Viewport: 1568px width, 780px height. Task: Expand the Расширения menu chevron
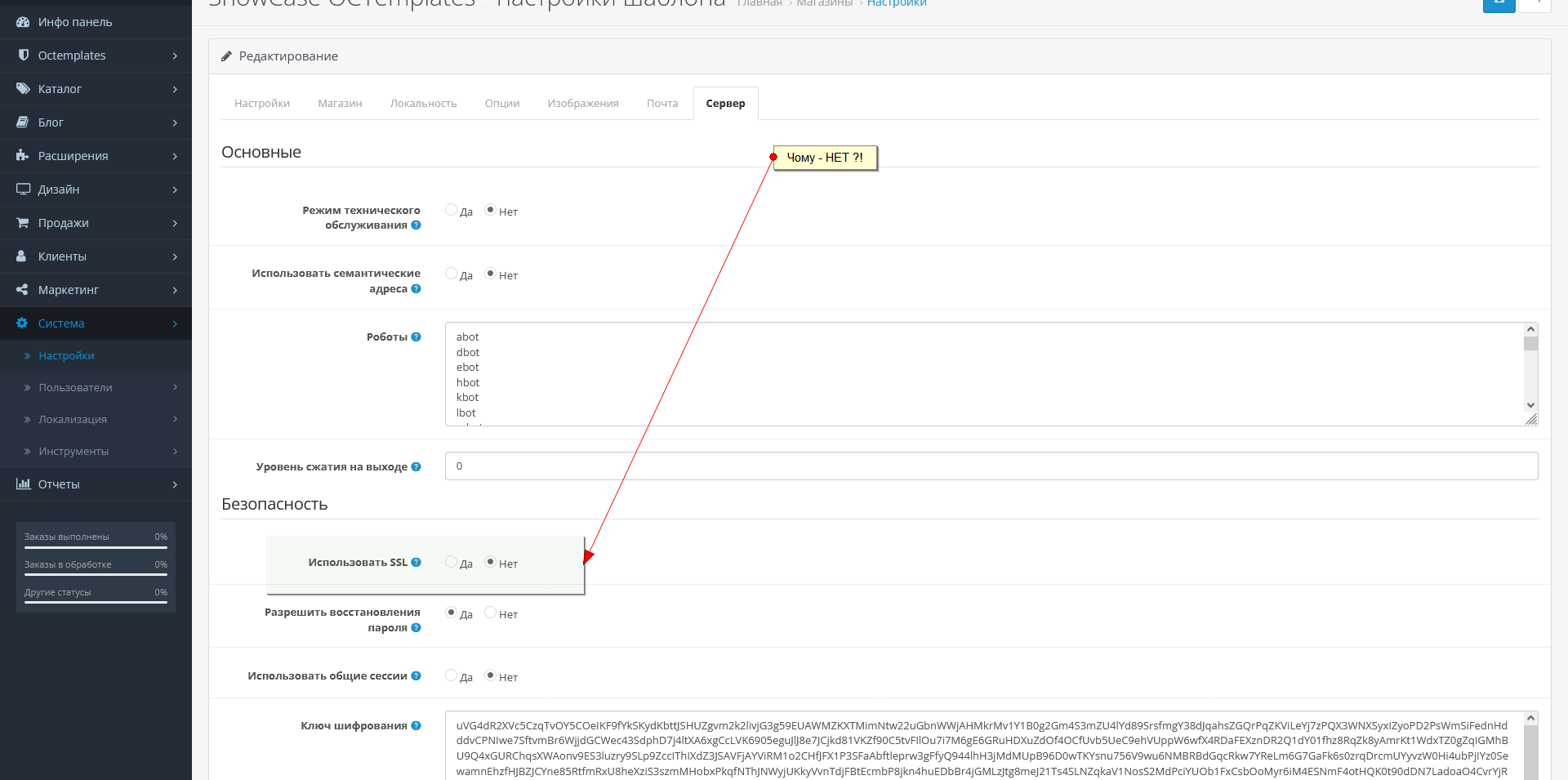[175, 156]
